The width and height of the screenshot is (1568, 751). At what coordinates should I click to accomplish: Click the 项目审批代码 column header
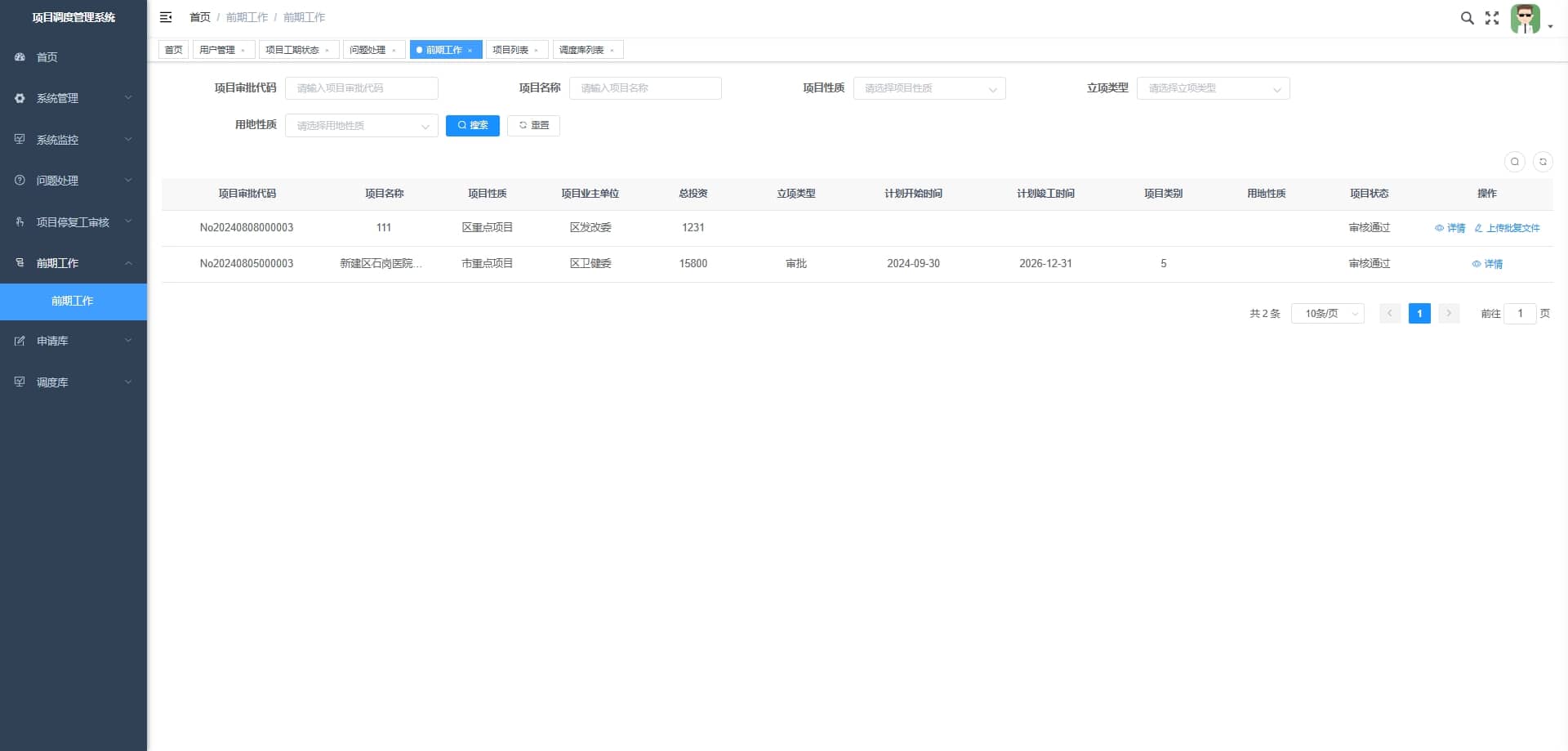tap(247, 194)
